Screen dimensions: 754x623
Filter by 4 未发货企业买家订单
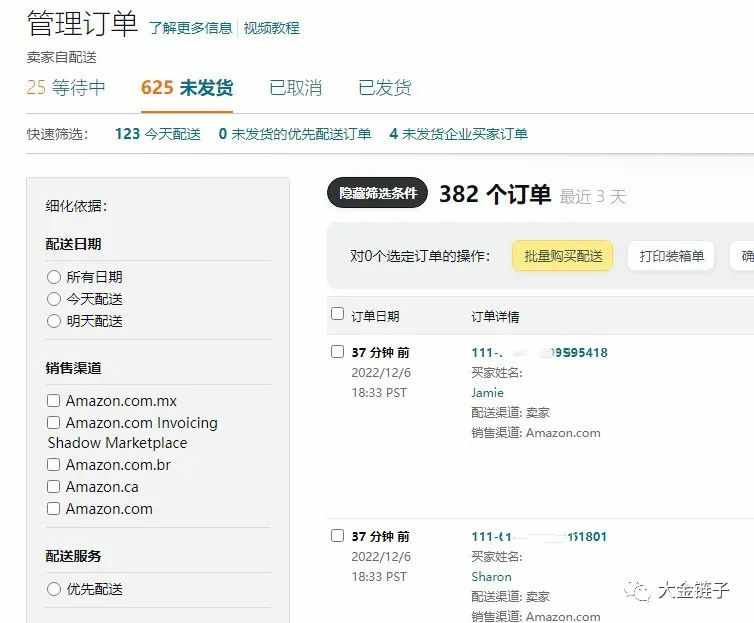(459, 134)
